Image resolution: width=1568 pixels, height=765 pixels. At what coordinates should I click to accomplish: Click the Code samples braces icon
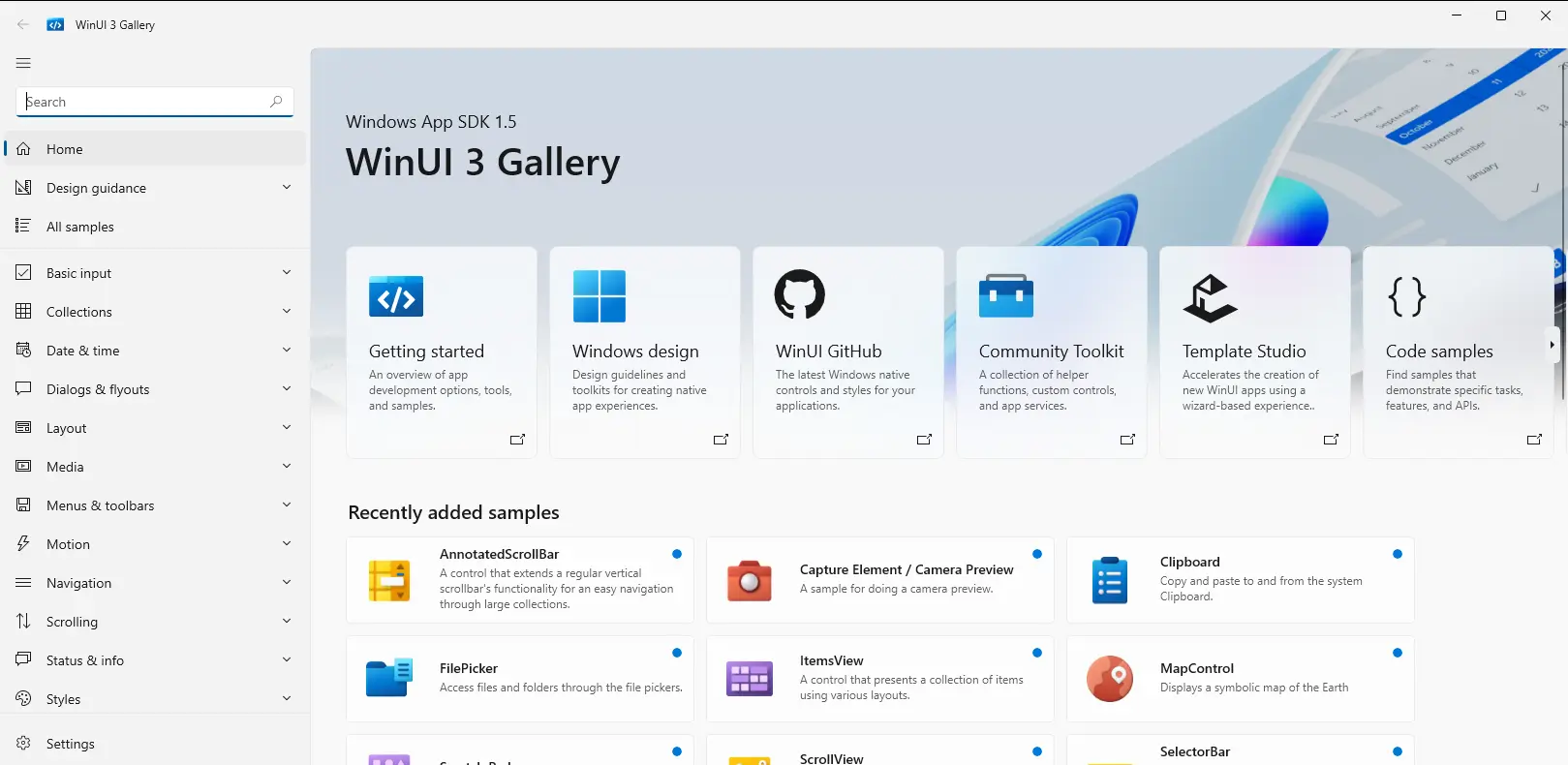1407,296
